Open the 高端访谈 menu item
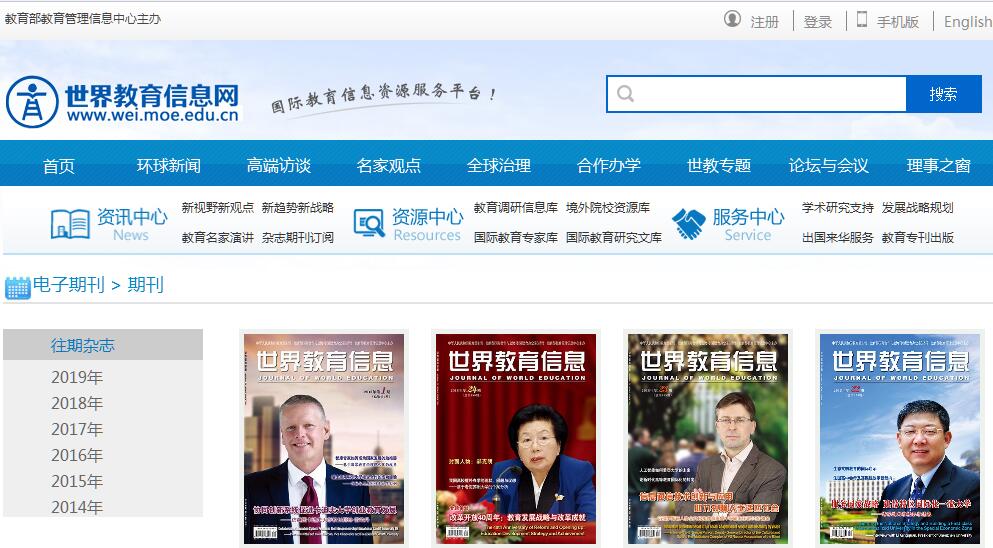 click(278, 165)
